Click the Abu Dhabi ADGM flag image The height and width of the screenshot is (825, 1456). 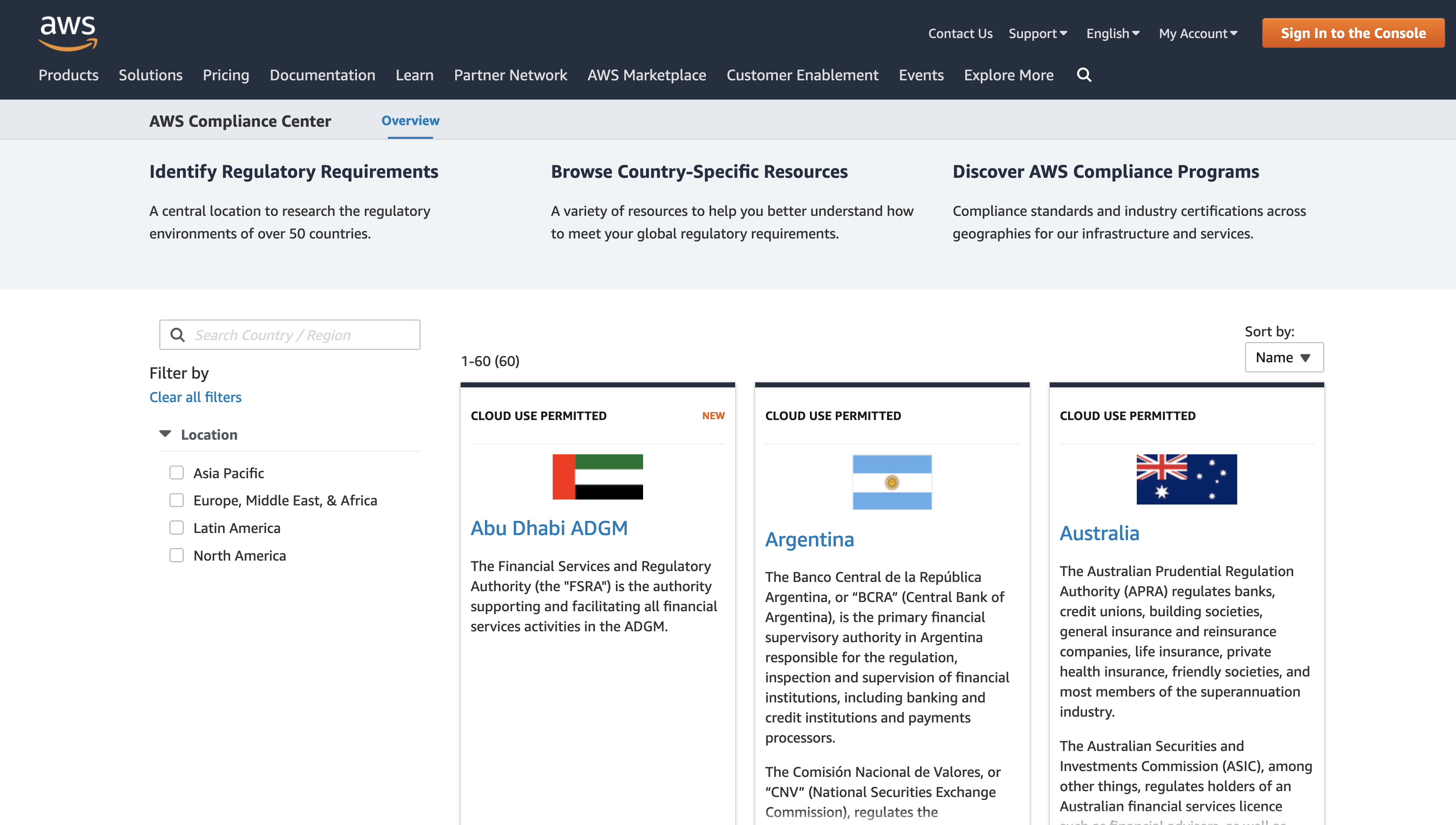pos(598,477)
